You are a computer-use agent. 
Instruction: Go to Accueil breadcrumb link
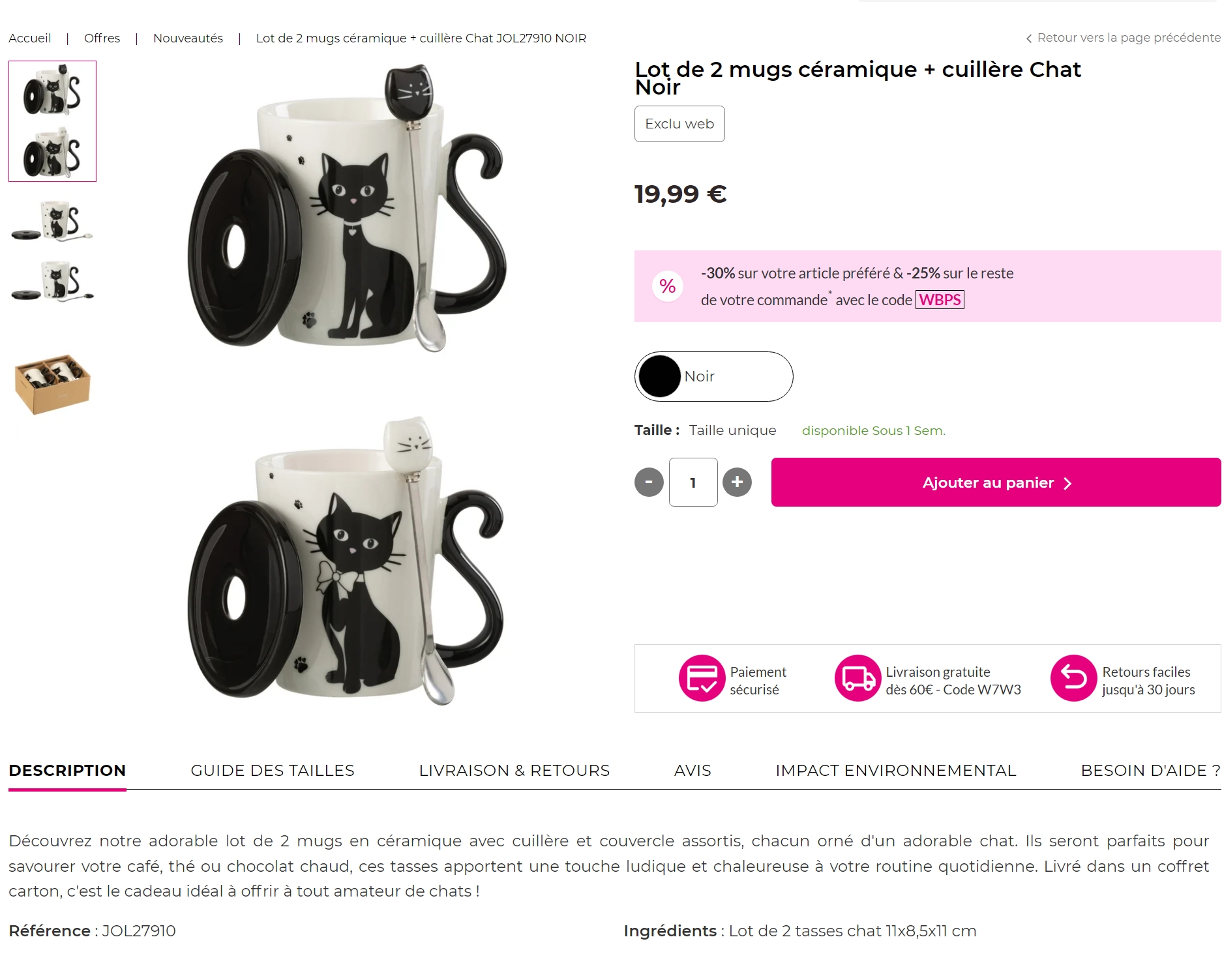(x=30, y=38)
